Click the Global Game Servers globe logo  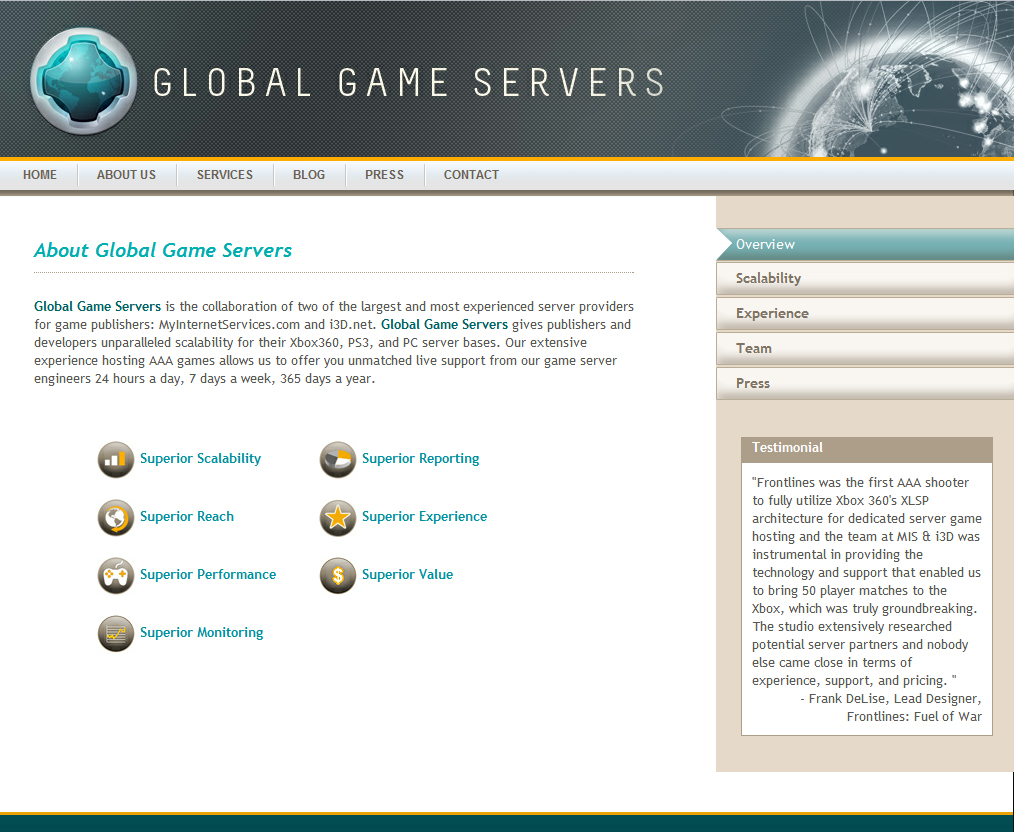(83, 81)
